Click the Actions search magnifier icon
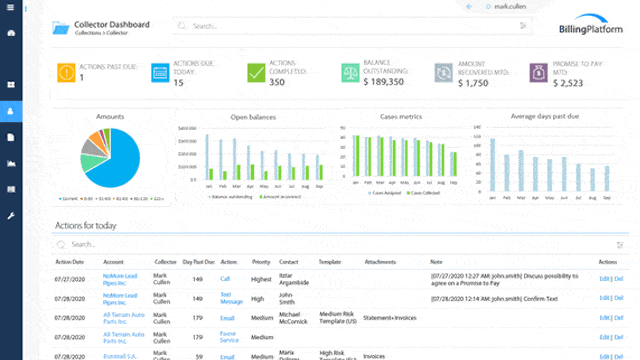 [61, 244]
